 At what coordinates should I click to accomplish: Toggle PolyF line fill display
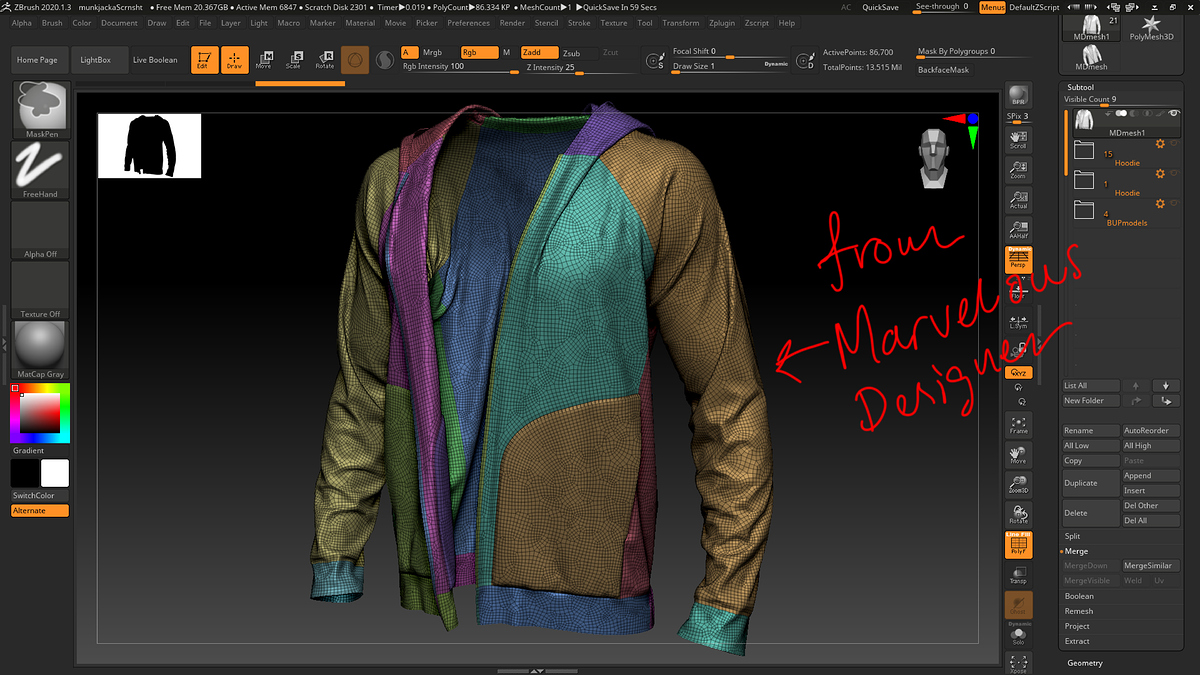(1018, 545)
